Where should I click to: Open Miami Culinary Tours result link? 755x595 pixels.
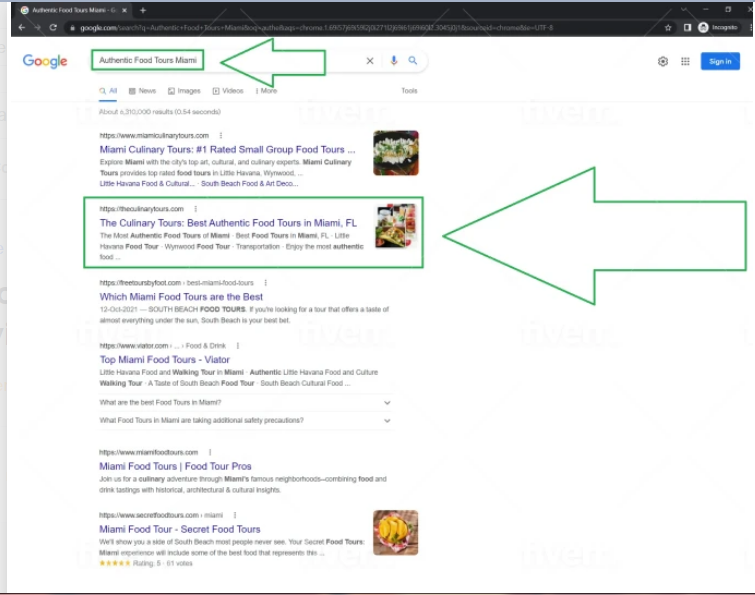click(227, 150)
